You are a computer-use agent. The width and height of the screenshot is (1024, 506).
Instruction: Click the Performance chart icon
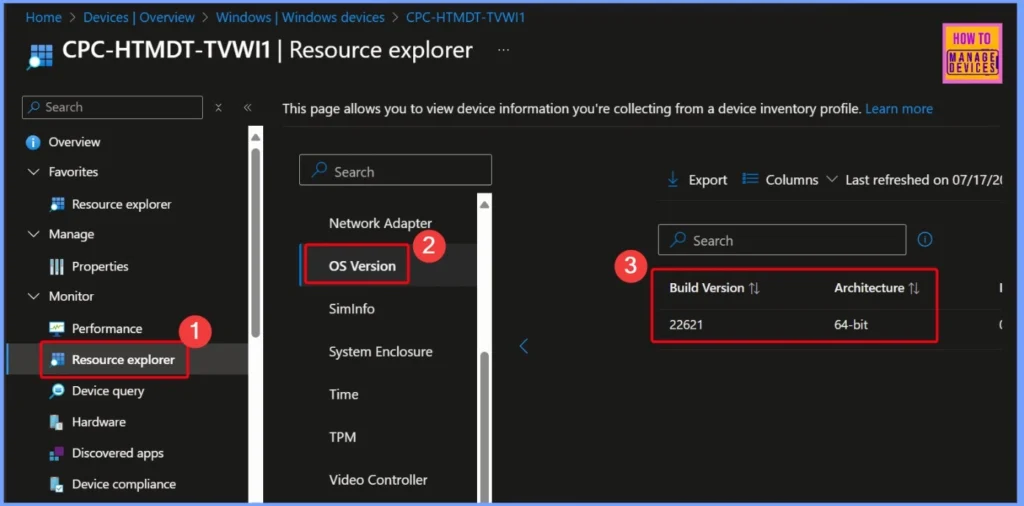(57, 328)
